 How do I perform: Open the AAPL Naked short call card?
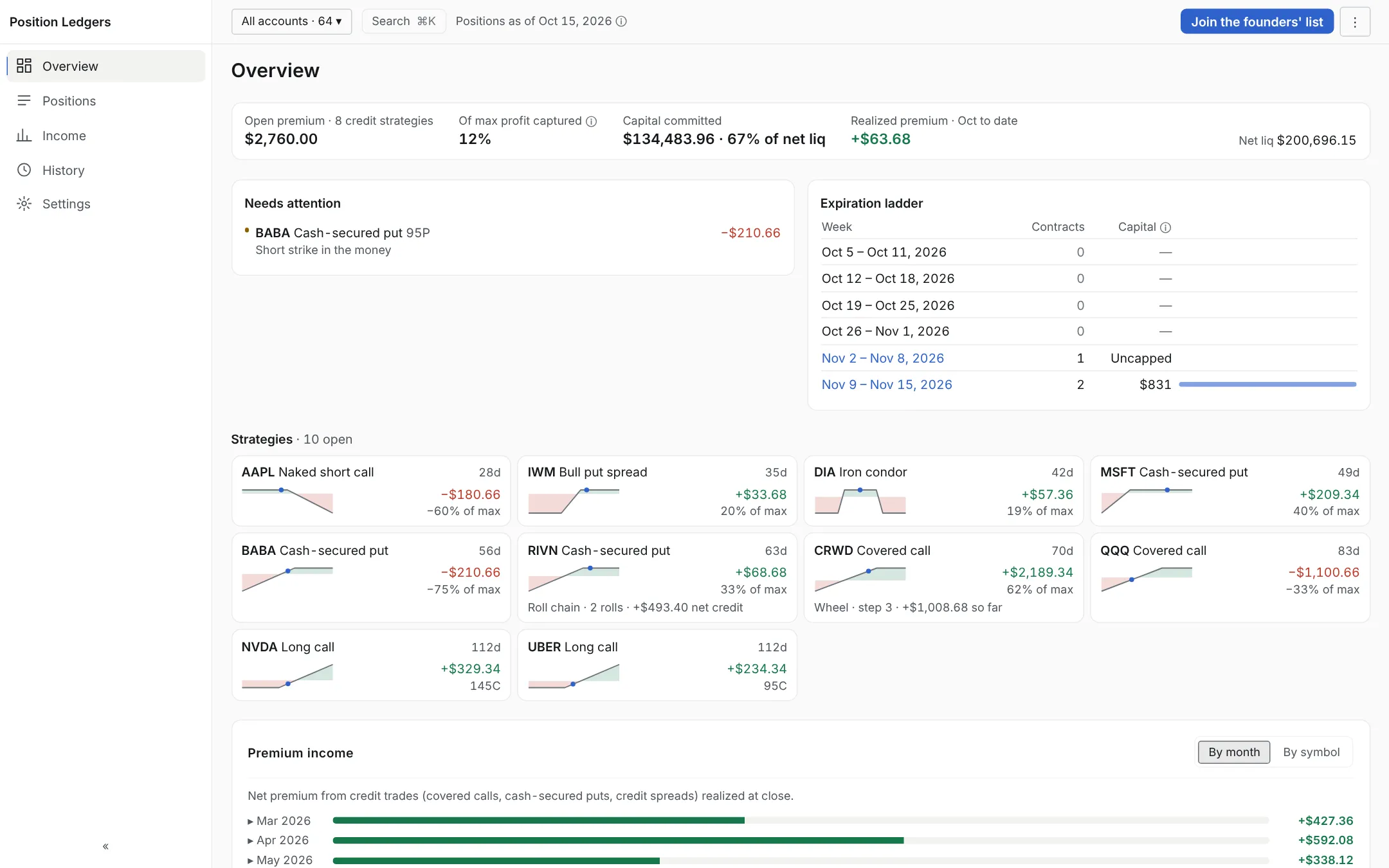click(x=371, y=491)
